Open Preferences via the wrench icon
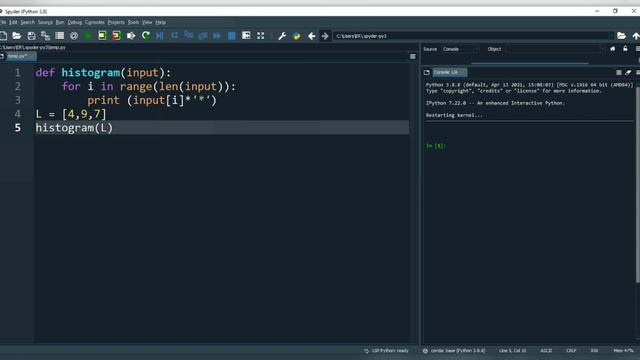Image resolution: width=640 pixels, height=360 pixels. pos(282,36)
